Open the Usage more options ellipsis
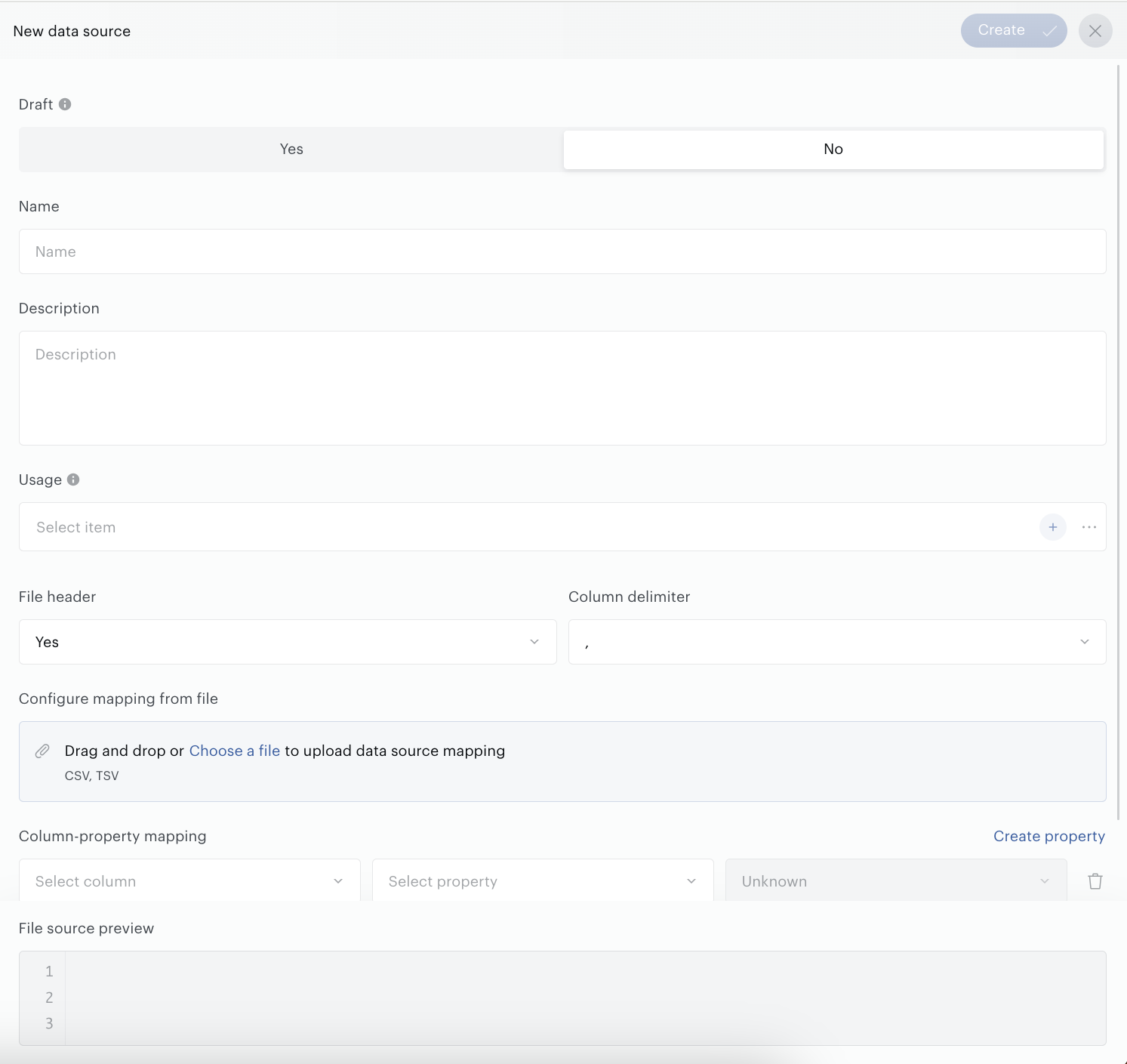The image size is (1127, 1064). click(1089, 527)
